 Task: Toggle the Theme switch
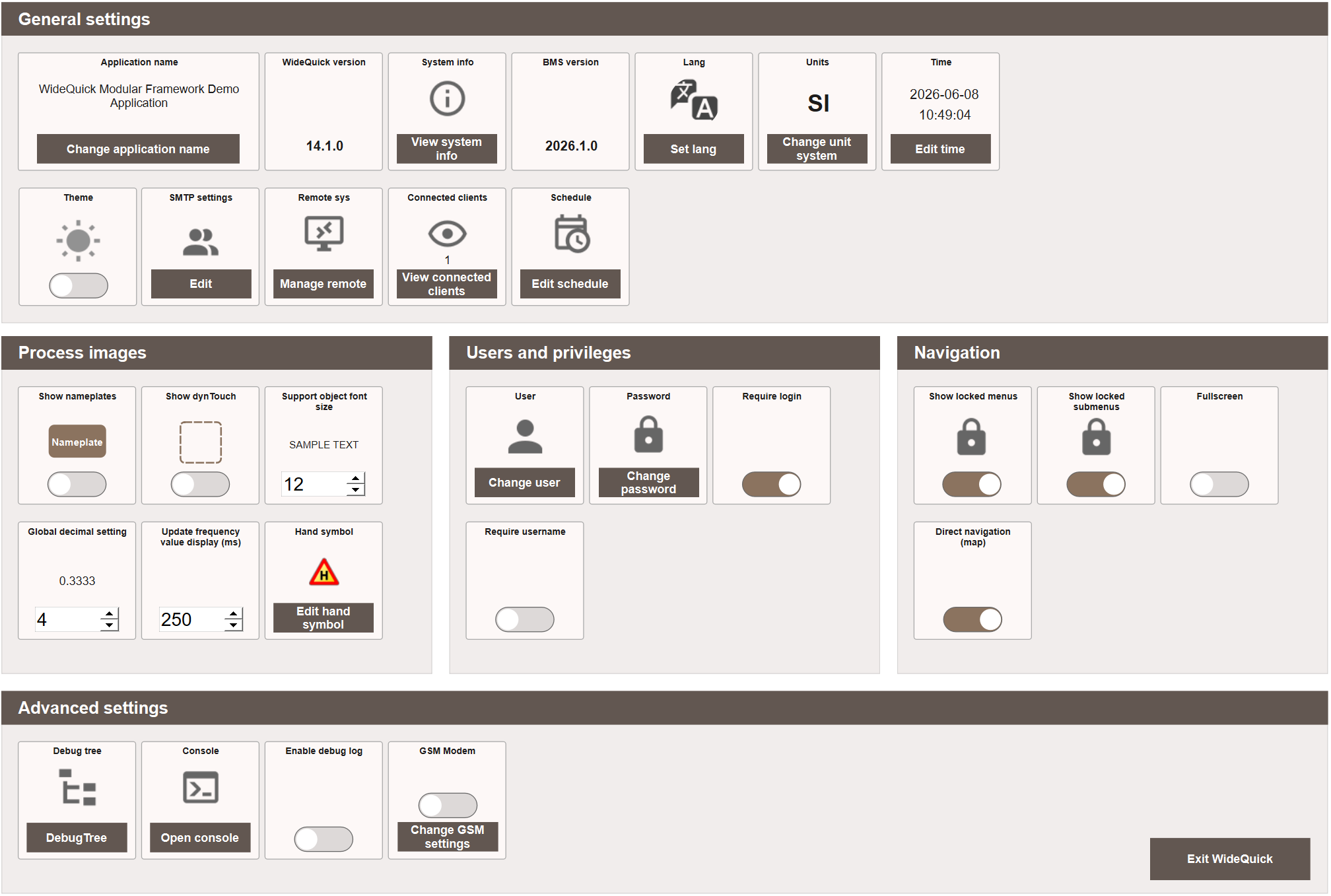79,285
